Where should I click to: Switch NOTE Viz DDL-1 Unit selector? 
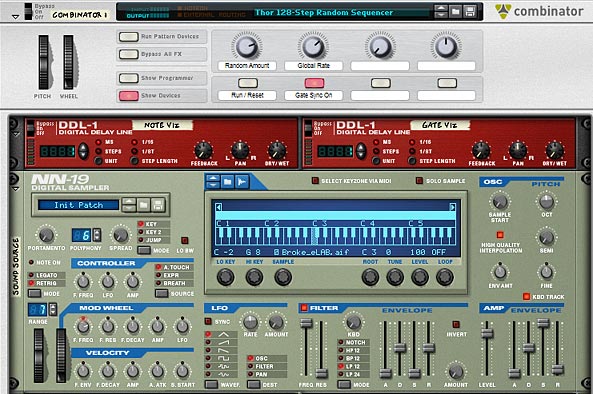click(x=98, y=161)
